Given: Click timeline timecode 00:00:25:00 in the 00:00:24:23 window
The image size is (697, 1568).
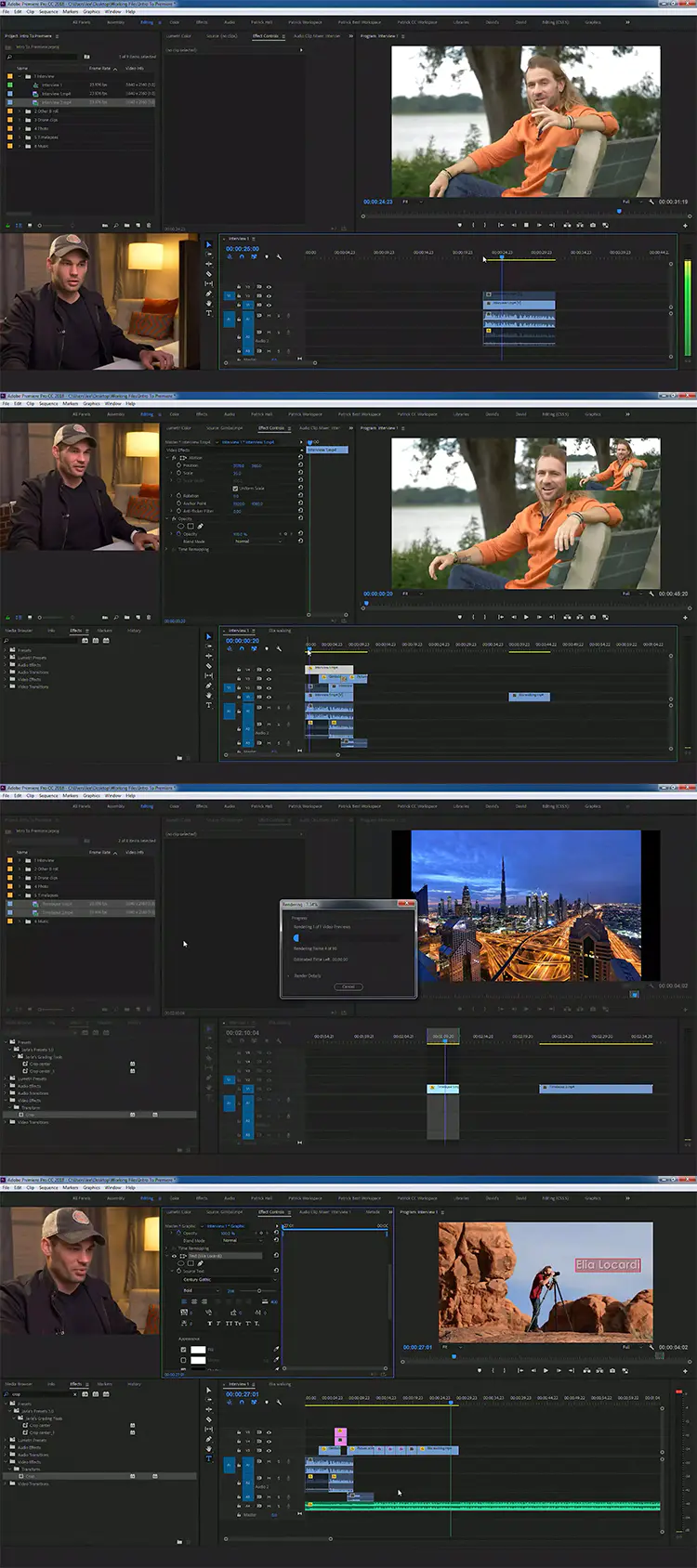Looking at the screenshot, I should click(242, 249).
